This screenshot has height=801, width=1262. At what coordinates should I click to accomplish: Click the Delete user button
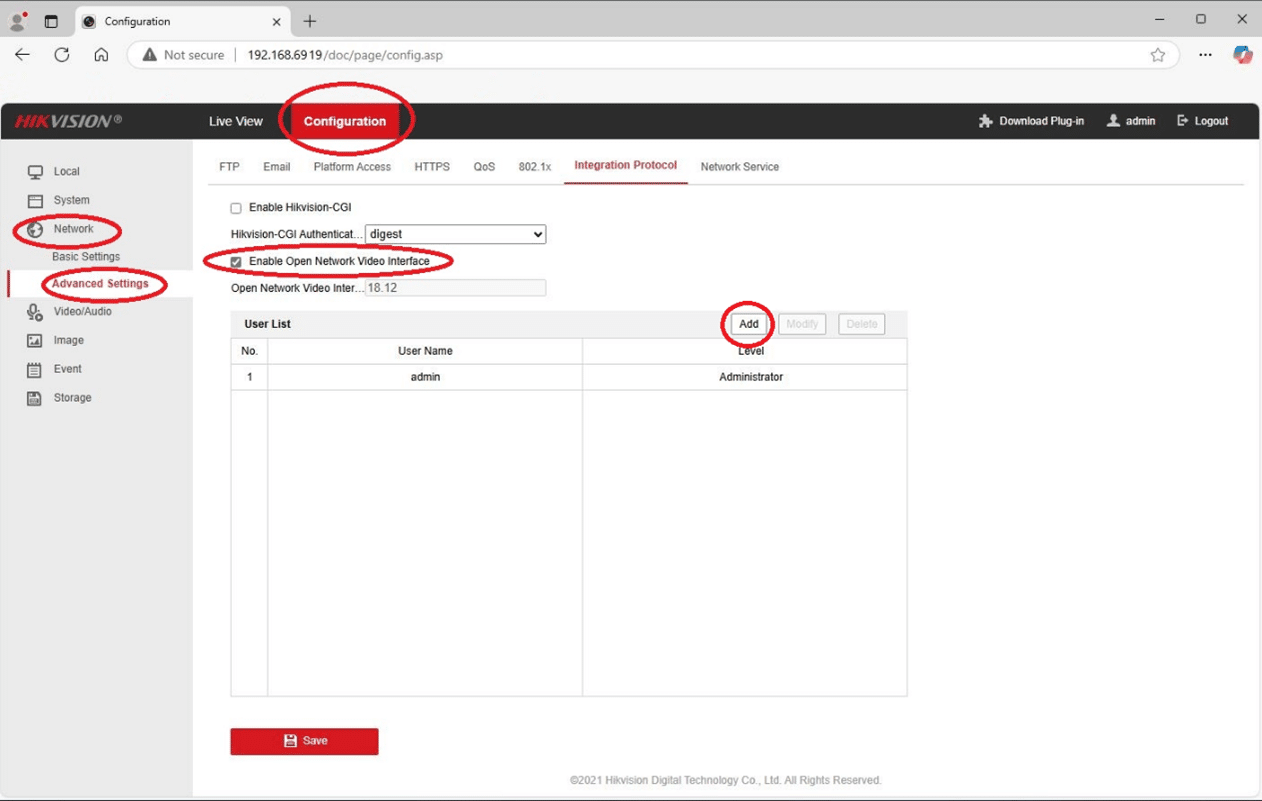point(862,324)
